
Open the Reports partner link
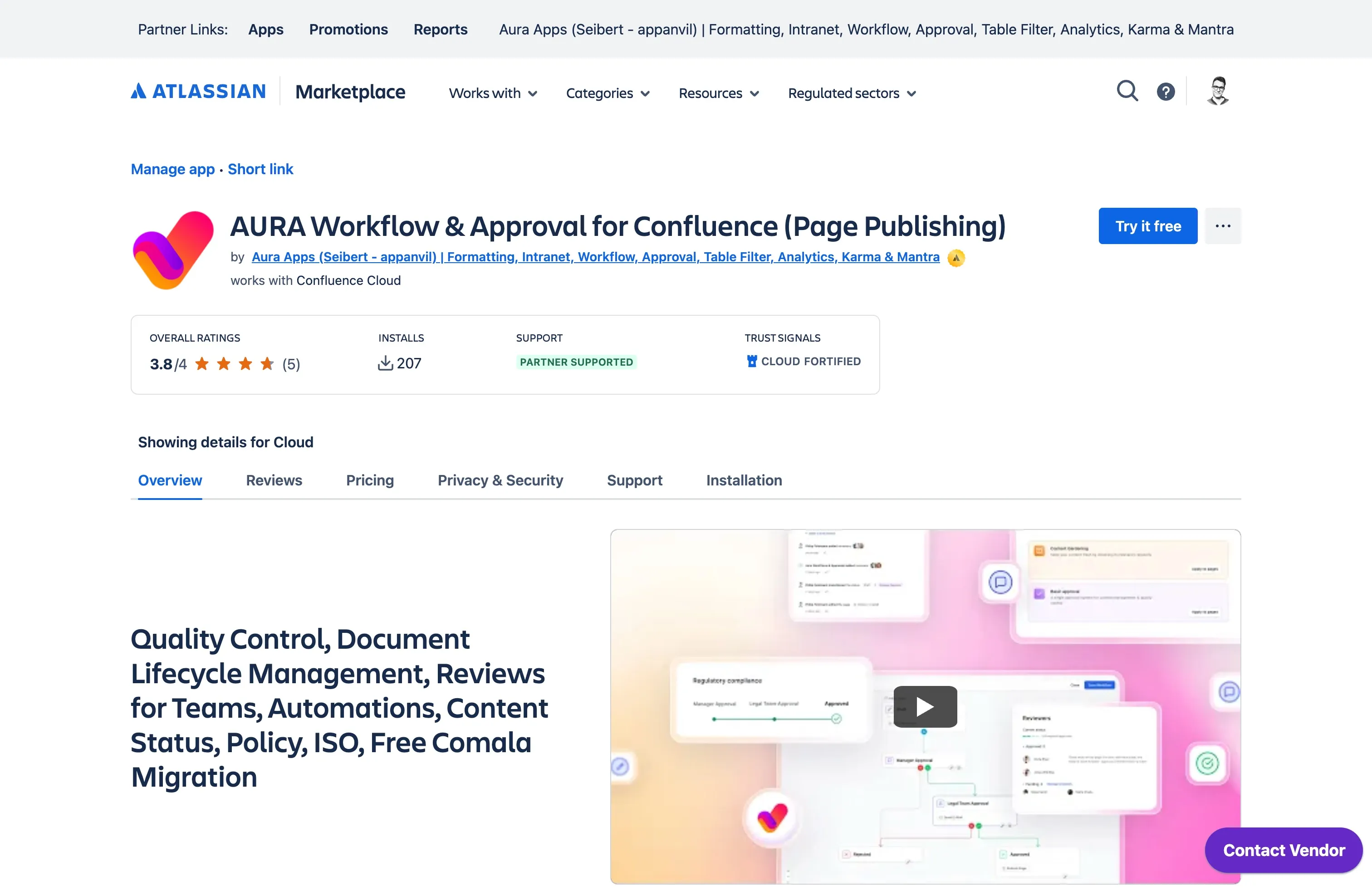coord(441,29)
